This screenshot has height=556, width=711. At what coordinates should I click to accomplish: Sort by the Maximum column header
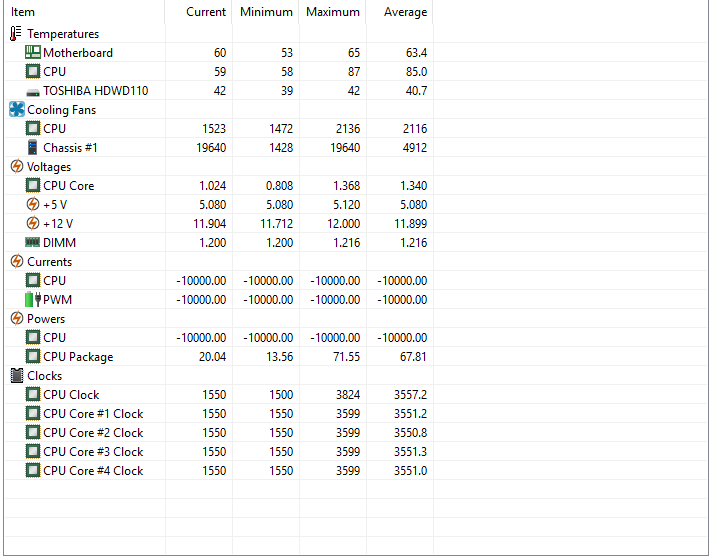tap(333, 12)
